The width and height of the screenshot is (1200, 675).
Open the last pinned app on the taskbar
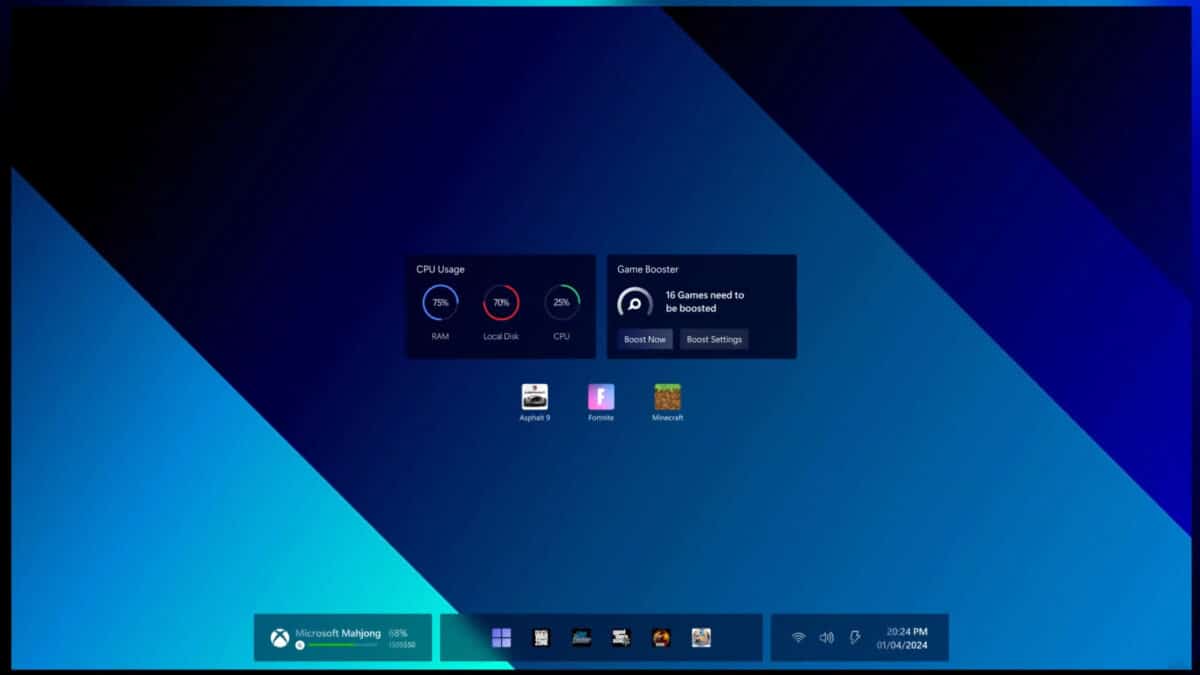(x=701, y=636)
